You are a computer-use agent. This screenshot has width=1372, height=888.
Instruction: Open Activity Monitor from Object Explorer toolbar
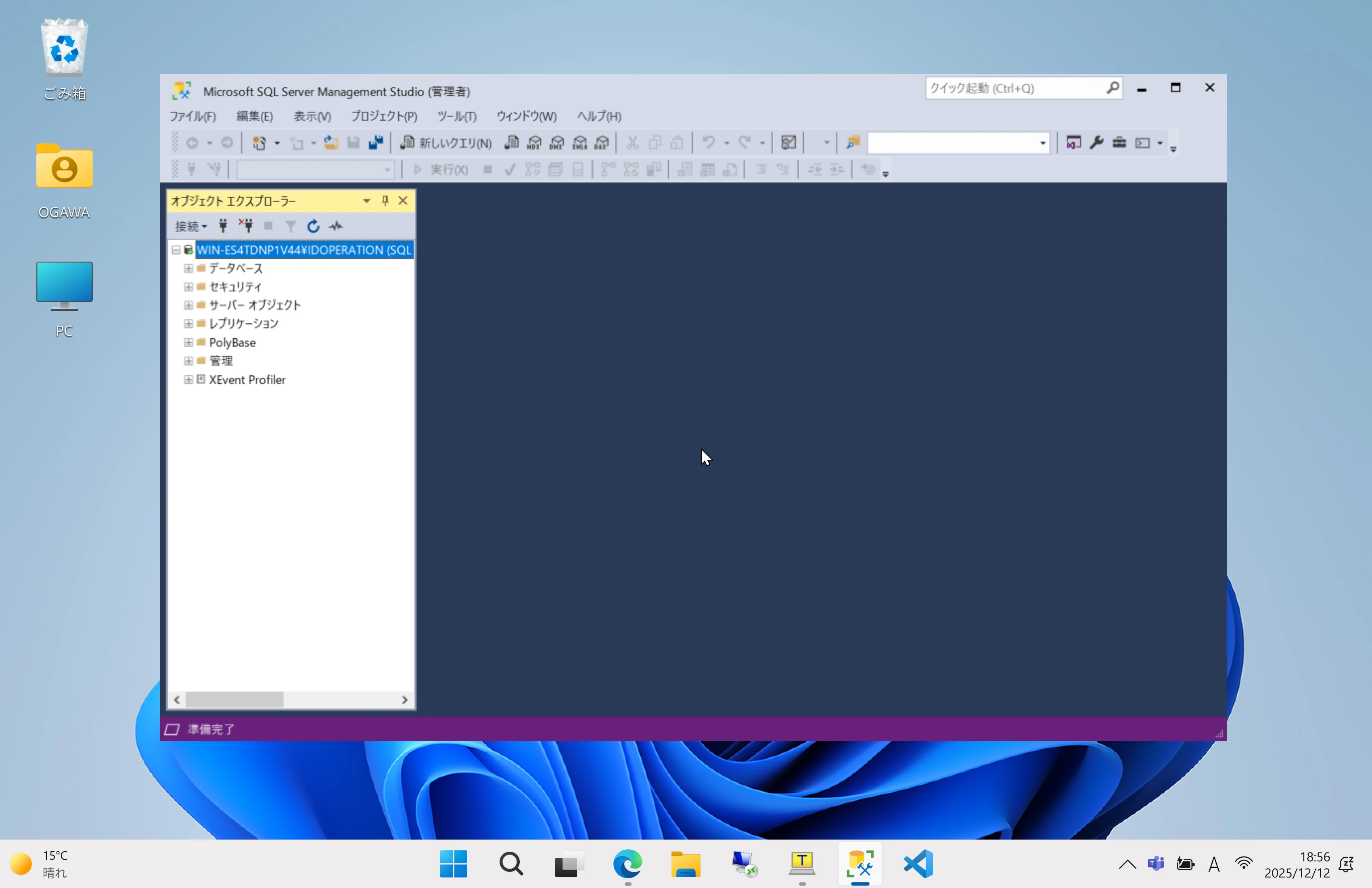point(335,226)
